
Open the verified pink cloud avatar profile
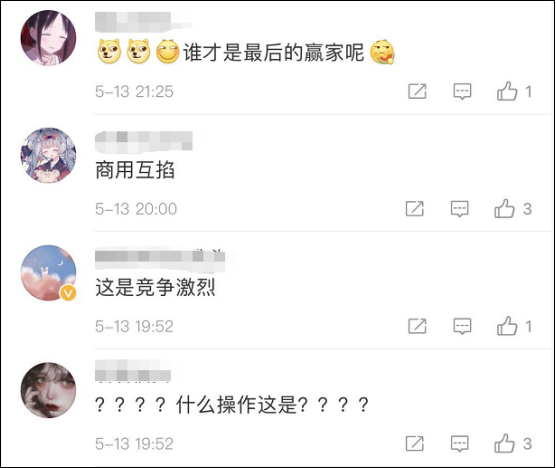(x=49, y=273)
